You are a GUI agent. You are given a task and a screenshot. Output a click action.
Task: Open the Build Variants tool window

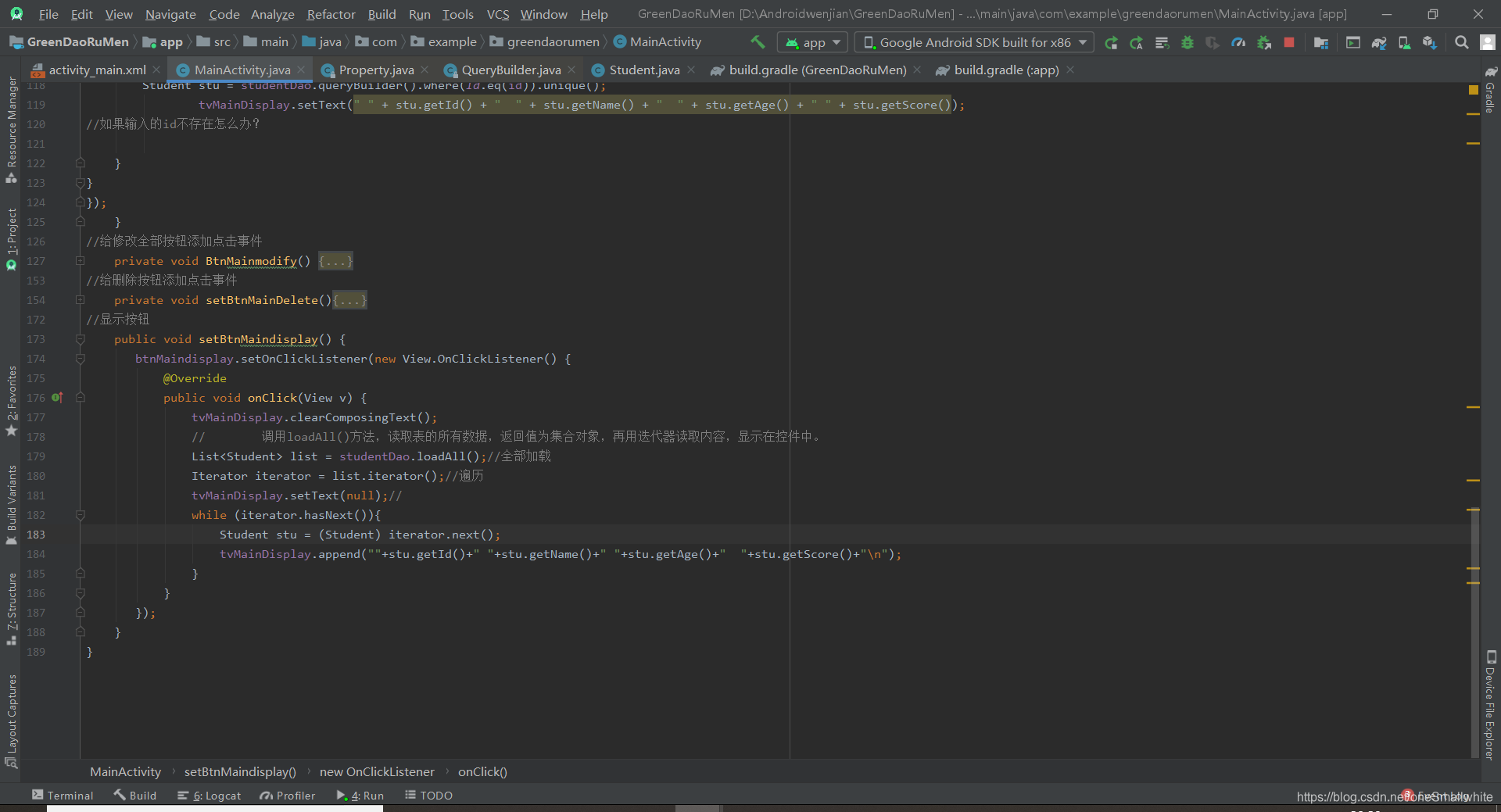pyautogui.click(x=11, y=505)
